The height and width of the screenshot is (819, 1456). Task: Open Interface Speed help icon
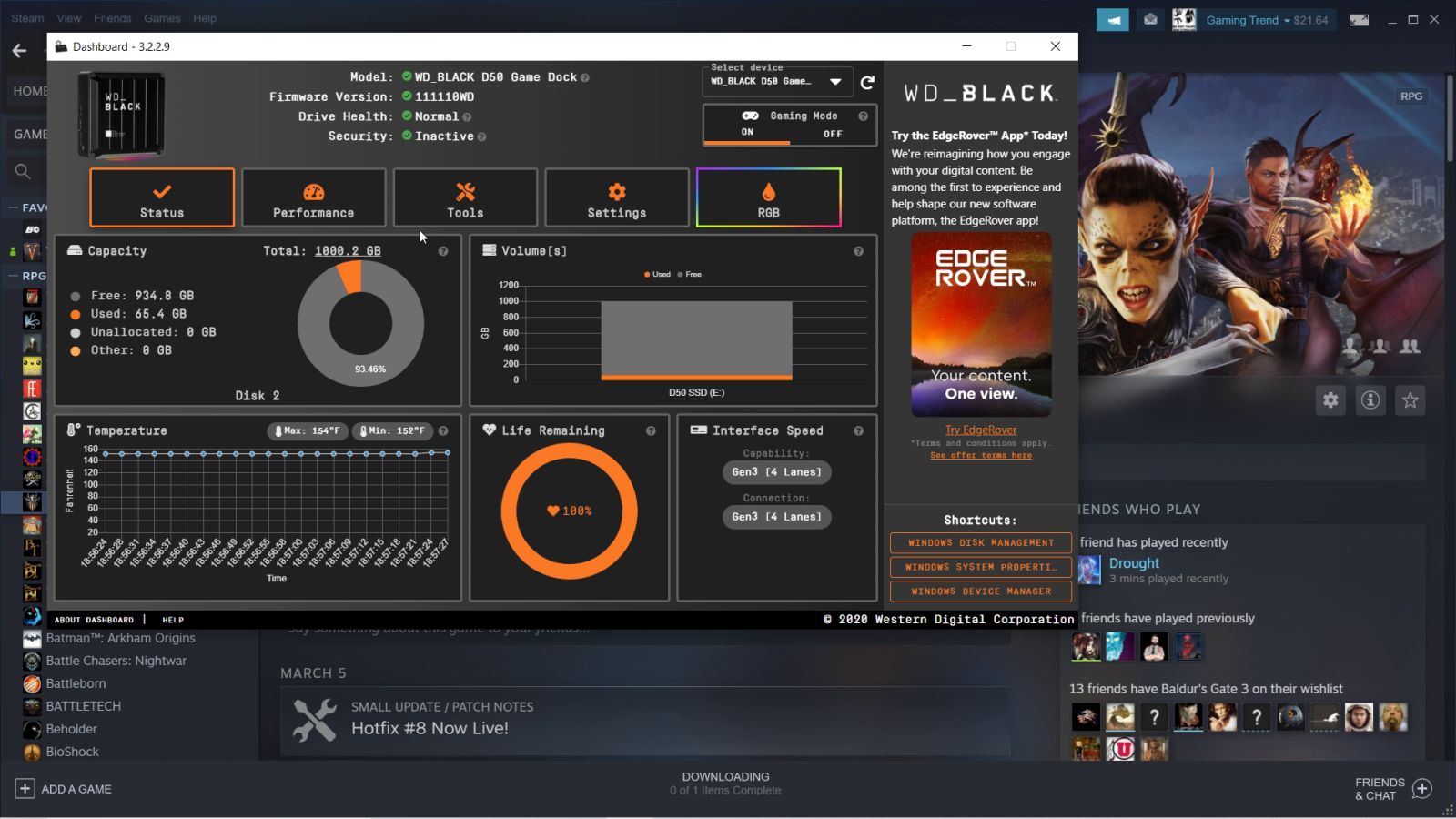point(858,431)
